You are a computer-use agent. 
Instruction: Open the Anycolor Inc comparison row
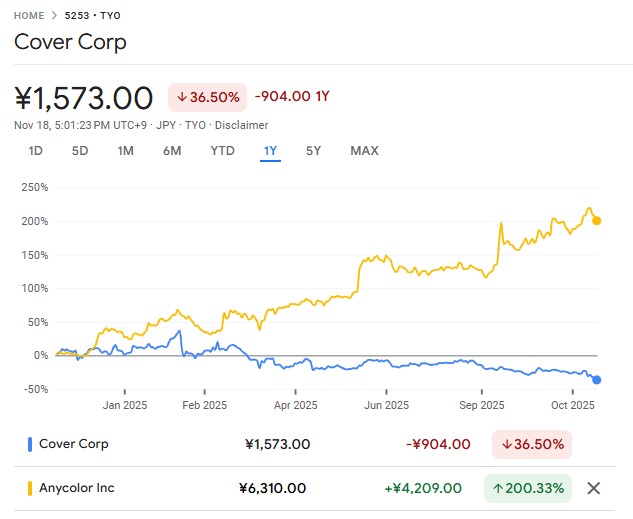pos(77,488)
